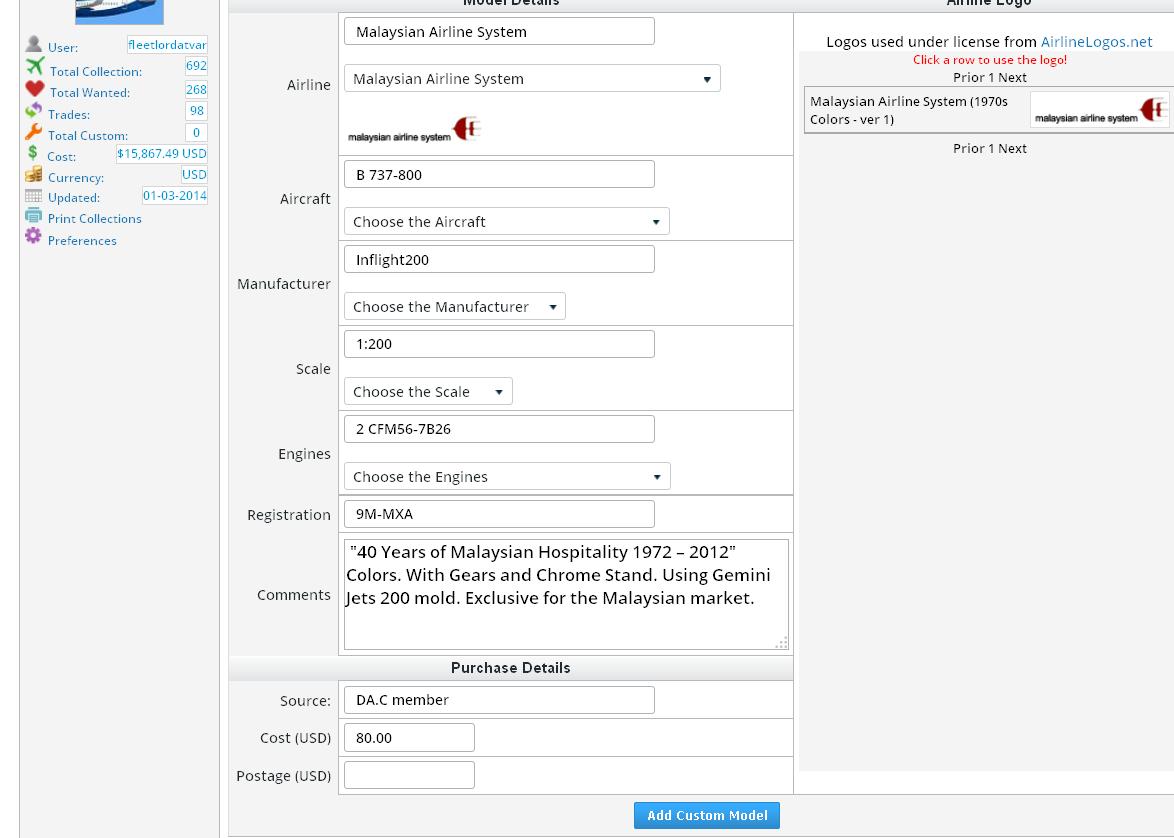This screenshot has width=1174, height=838.
Task: Click the Total Custom count 0
Action: coord(196,133)
